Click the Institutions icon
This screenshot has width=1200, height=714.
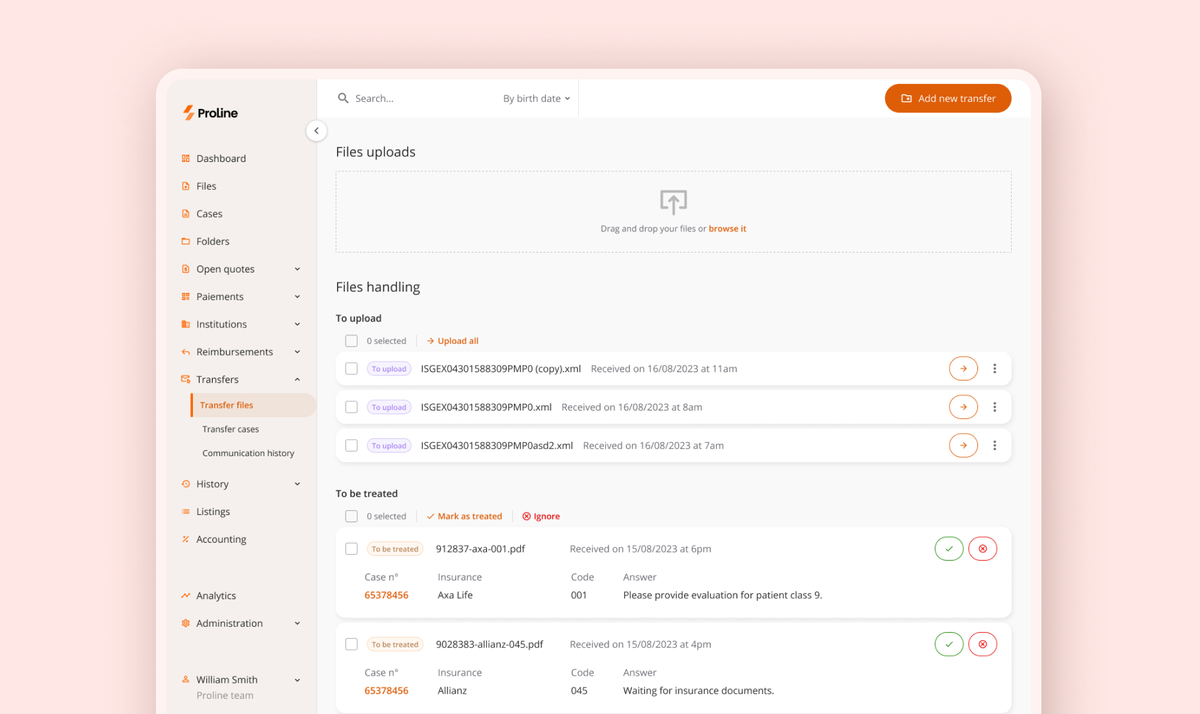(185, 324)
